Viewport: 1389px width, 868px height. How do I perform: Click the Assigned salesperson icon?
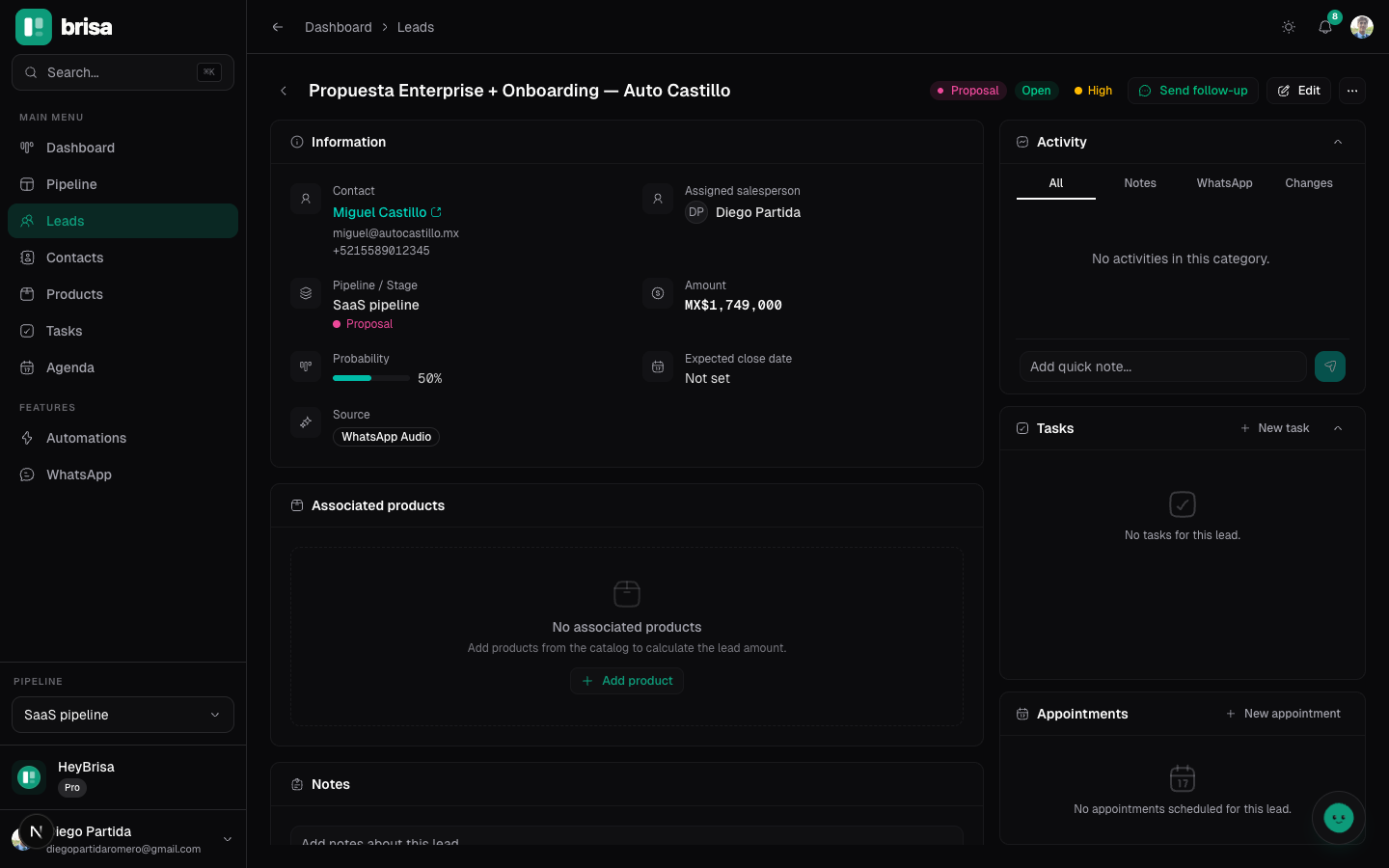[x=658, y=199]
